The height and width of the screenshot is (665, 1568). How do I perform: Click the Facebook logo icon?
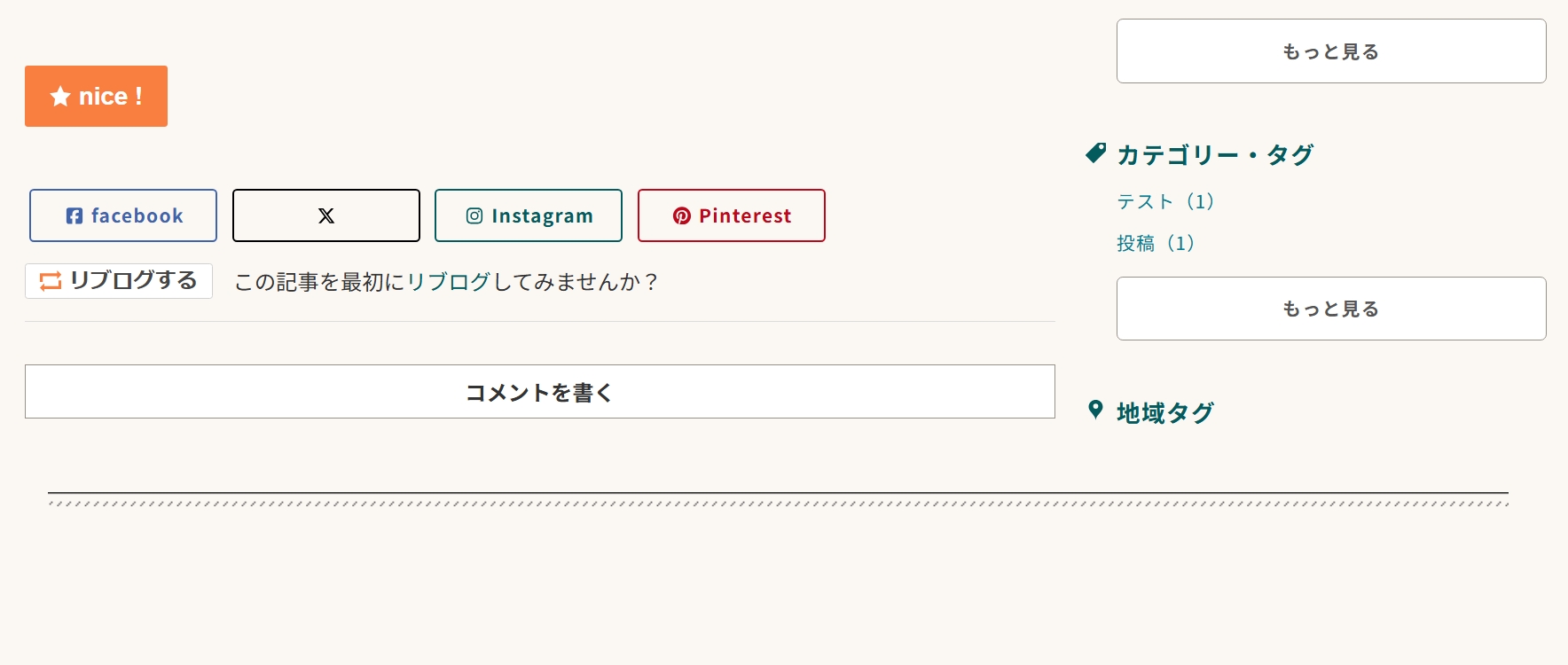click(x=74, y=215)
